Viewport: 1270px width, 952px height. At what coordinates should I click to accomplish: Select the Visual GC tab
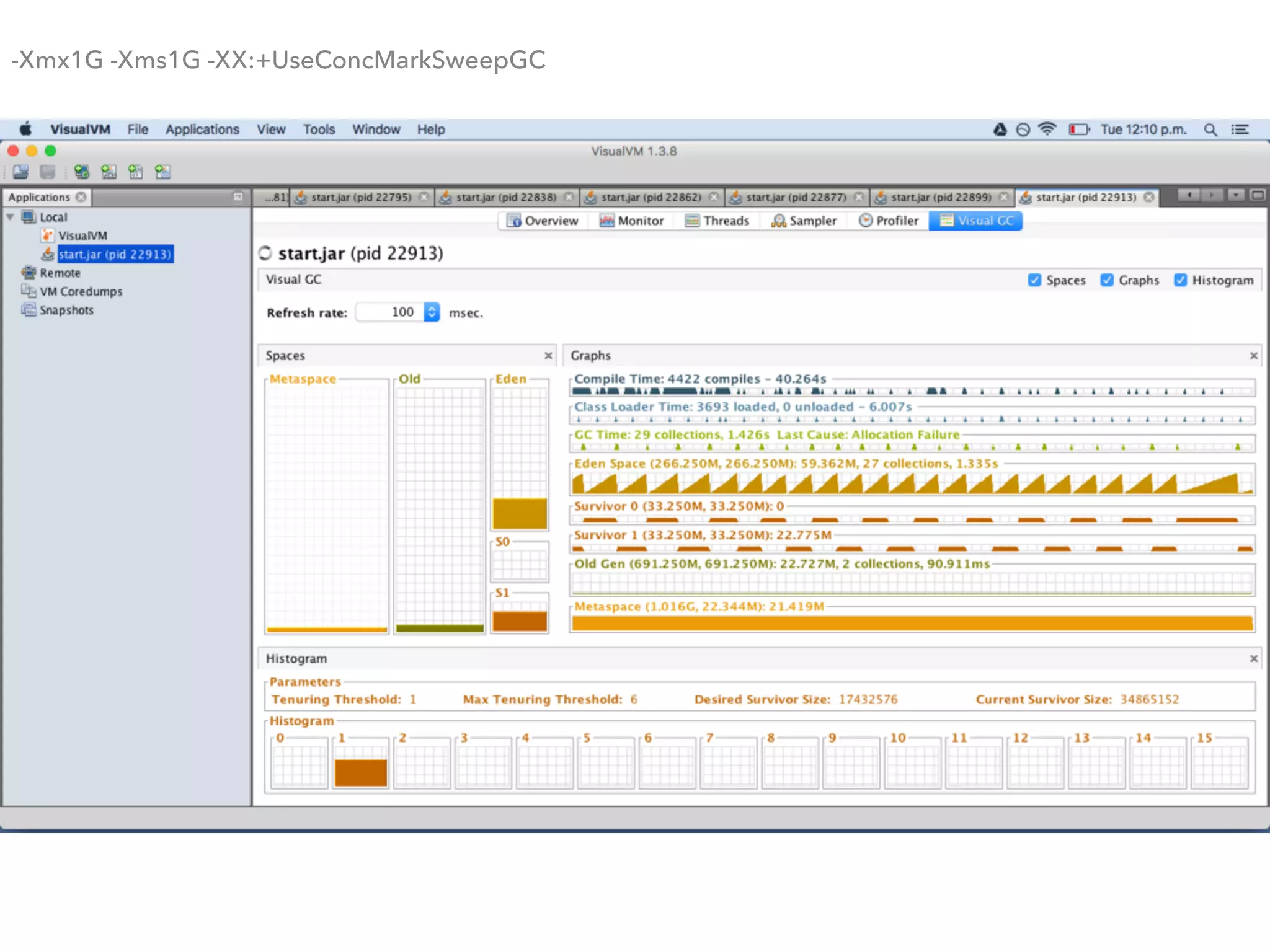[975, 221]
